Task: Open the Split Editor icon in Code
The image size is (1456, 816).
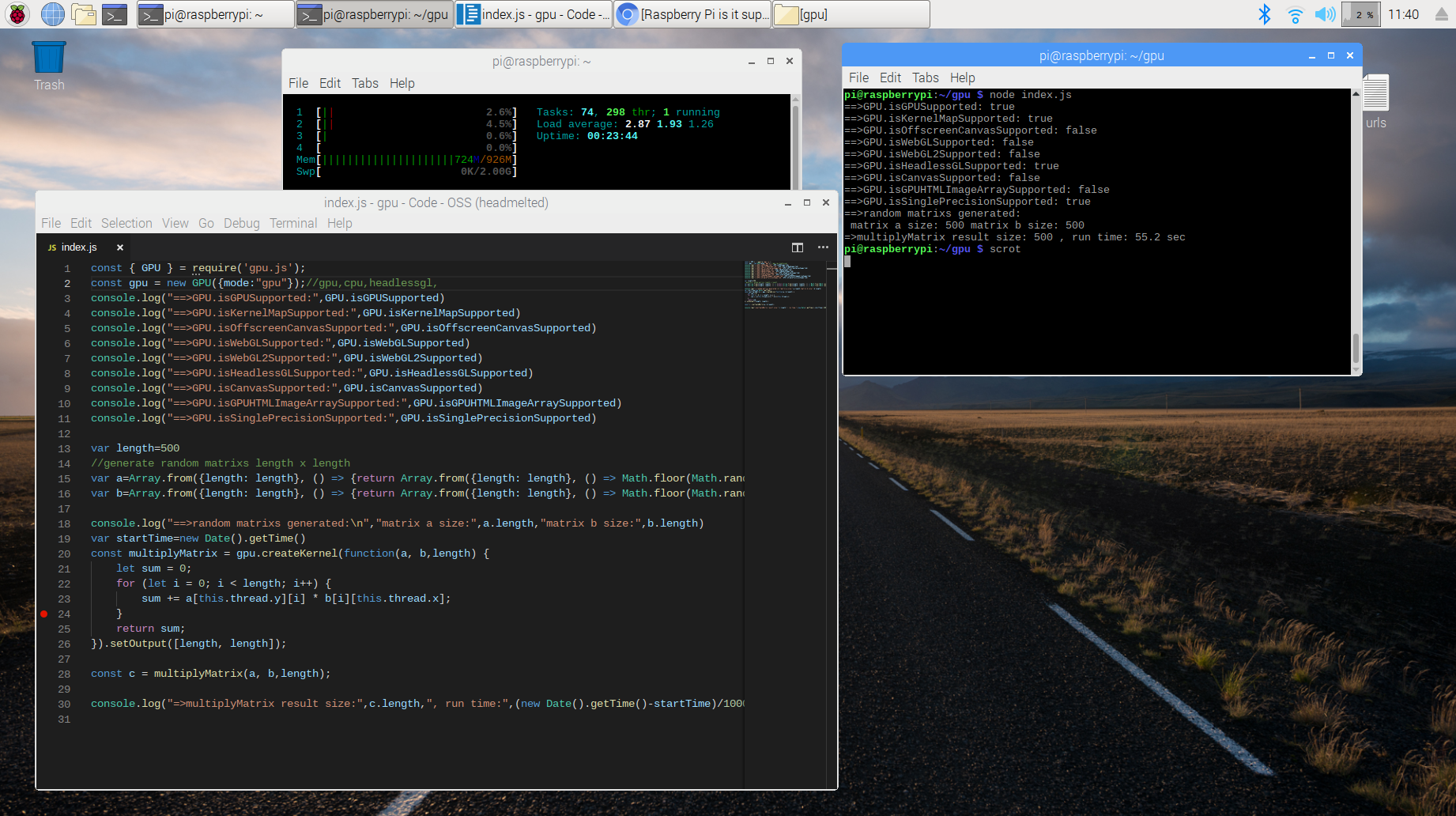Action: click(x=796, y=247)
